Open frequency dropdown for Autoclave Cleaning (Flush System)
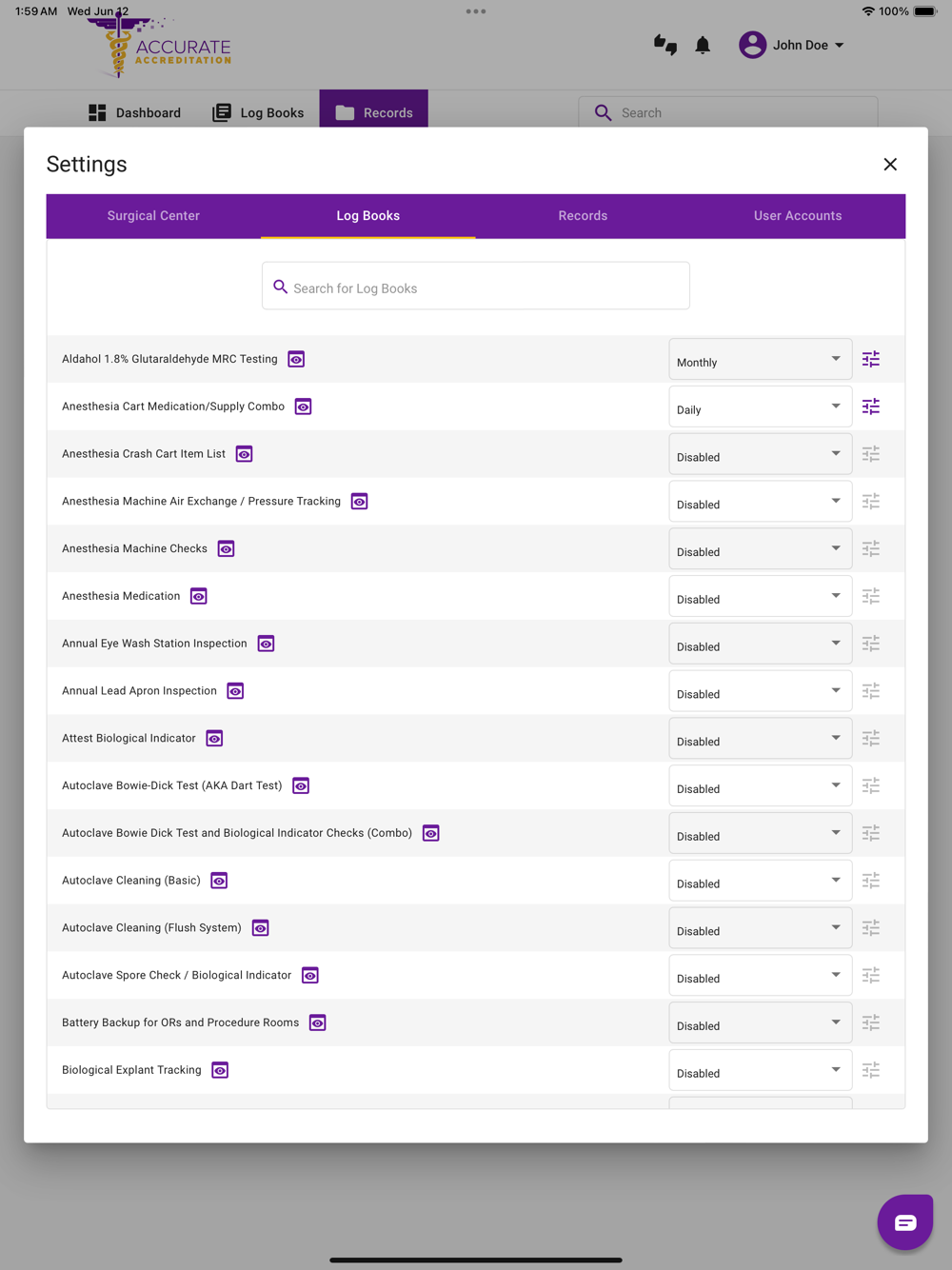952x1270 pixels. pyautogui.click(x=761, y=927)
